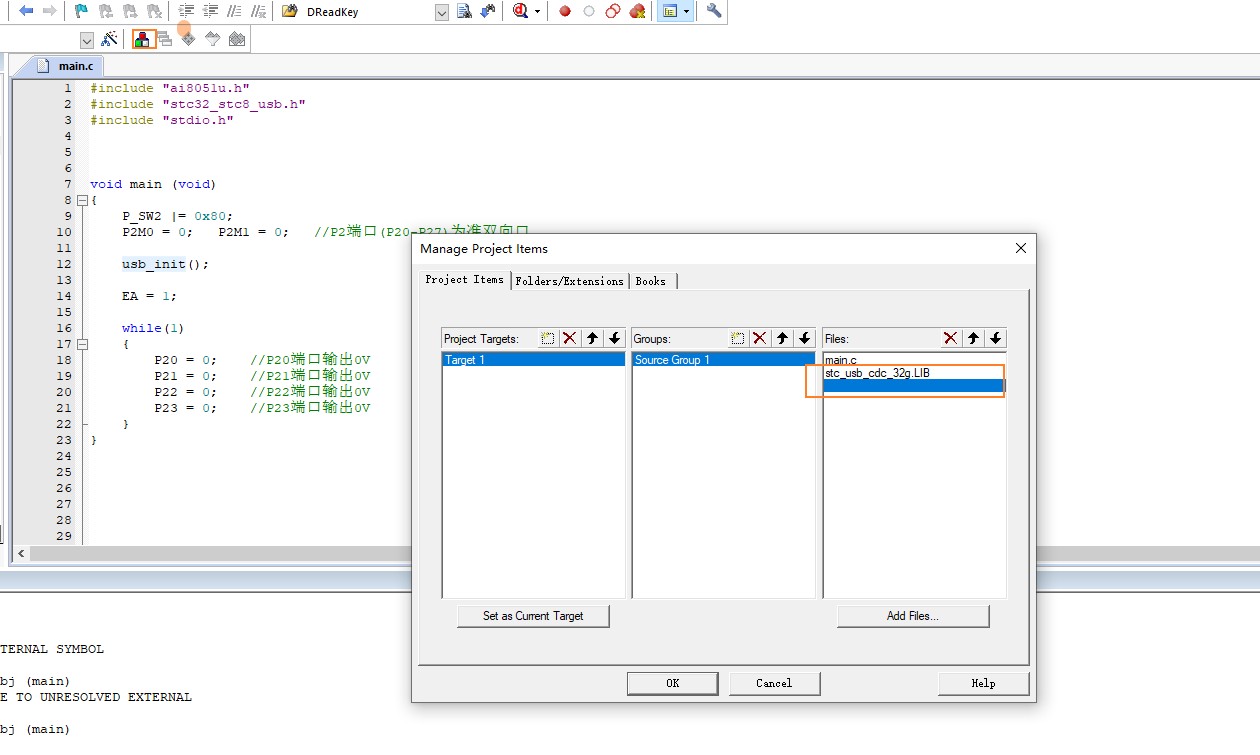
Task: Unindent the selected lines
Action: (x=210, y=11)
